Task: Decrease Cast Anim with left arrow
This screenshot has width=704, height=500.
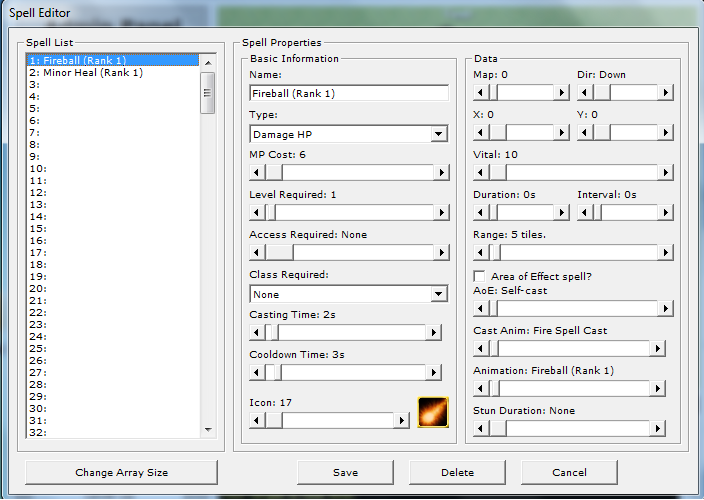Action: click(x=481, y=348)
